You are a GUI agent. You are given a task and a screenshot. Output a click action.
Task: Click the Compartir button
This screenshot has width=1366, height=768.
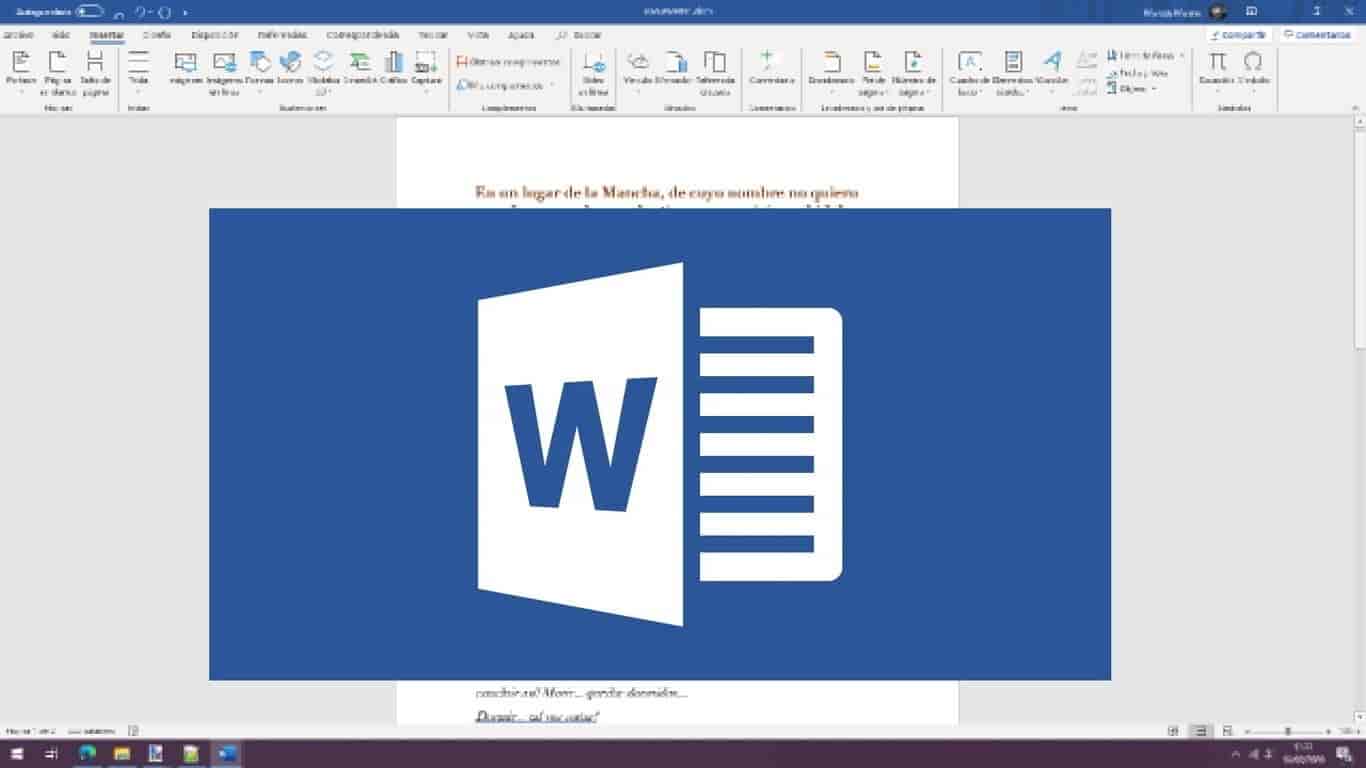tap(1238, 35)
